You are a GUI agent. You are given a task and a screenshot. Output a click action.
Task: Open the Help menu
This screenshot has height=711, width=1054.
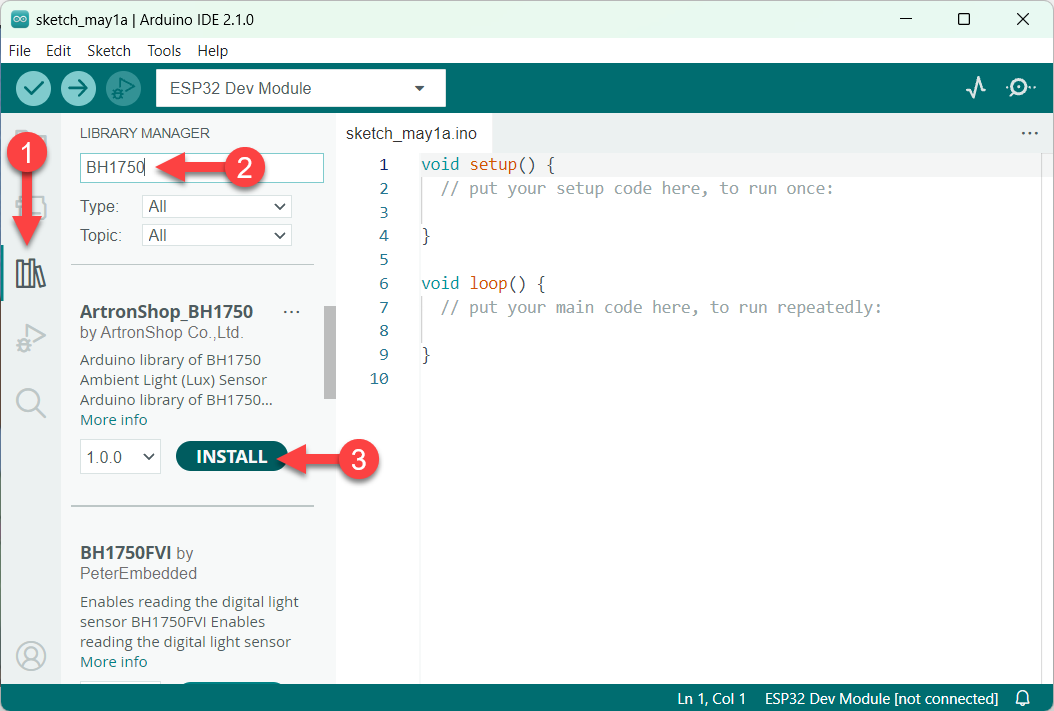click(212, 51)
